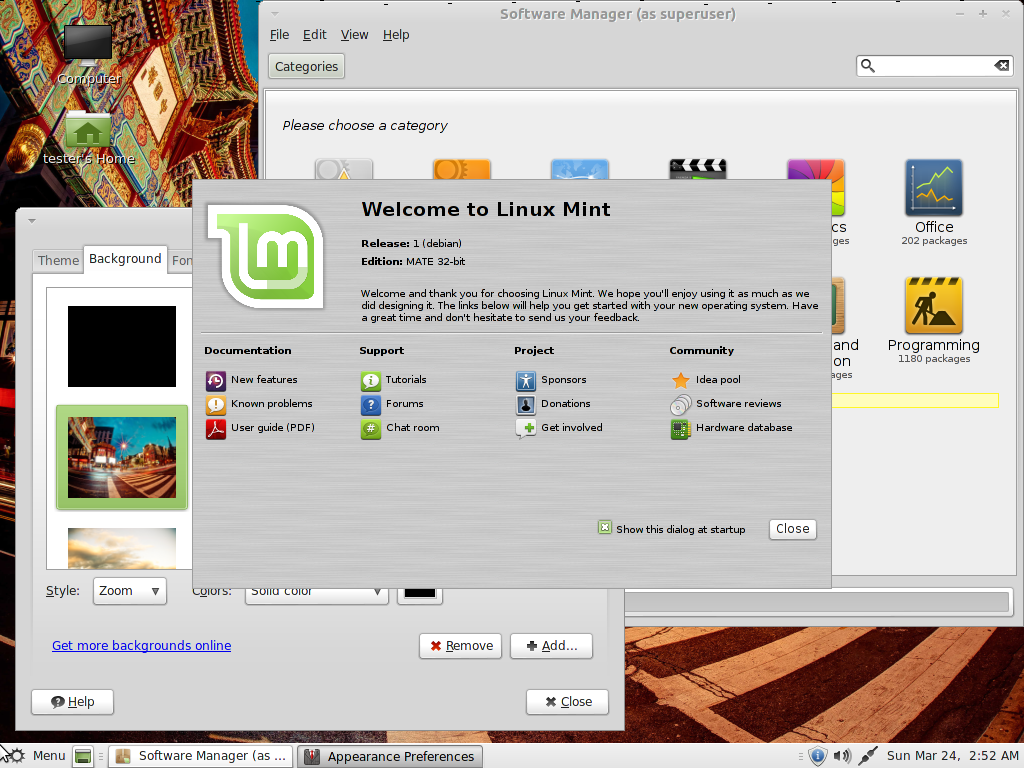Open the Programming category icon
Image resolution: width=1024 pixels, height=768 pixels.
(934, 306)
